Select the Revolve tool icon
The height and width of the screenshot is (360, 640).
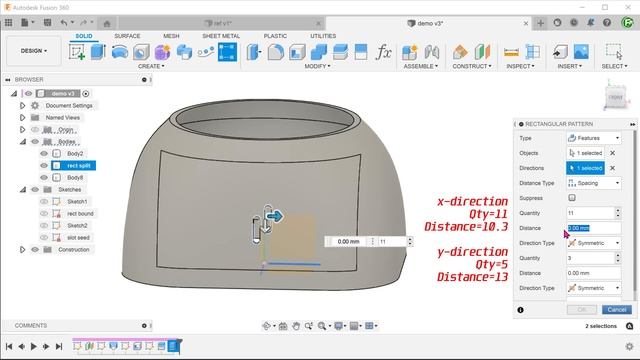coord(120,52)
